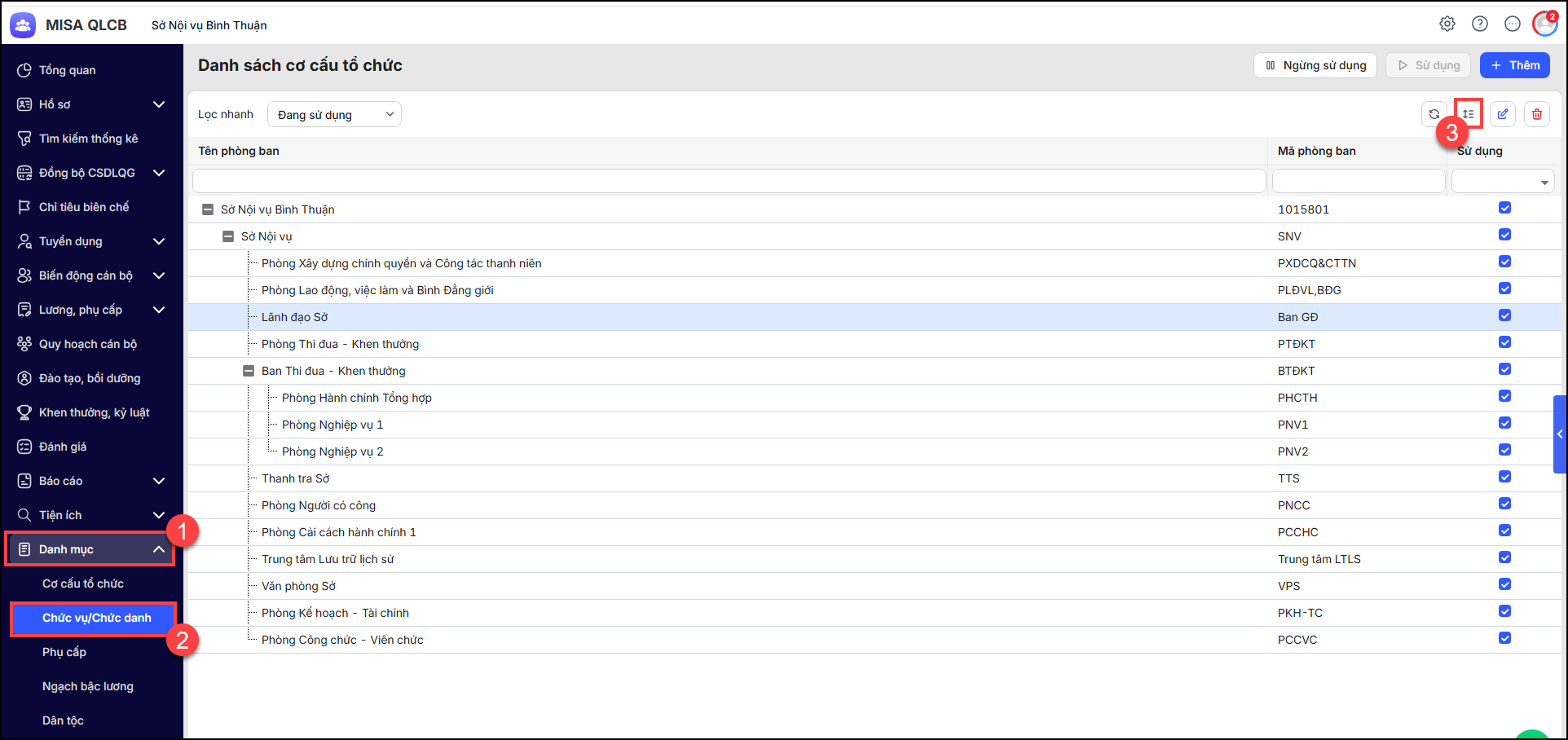Click the Ngừng sử dụng button
This screenshot has height=740, width=1568.
1315,65
